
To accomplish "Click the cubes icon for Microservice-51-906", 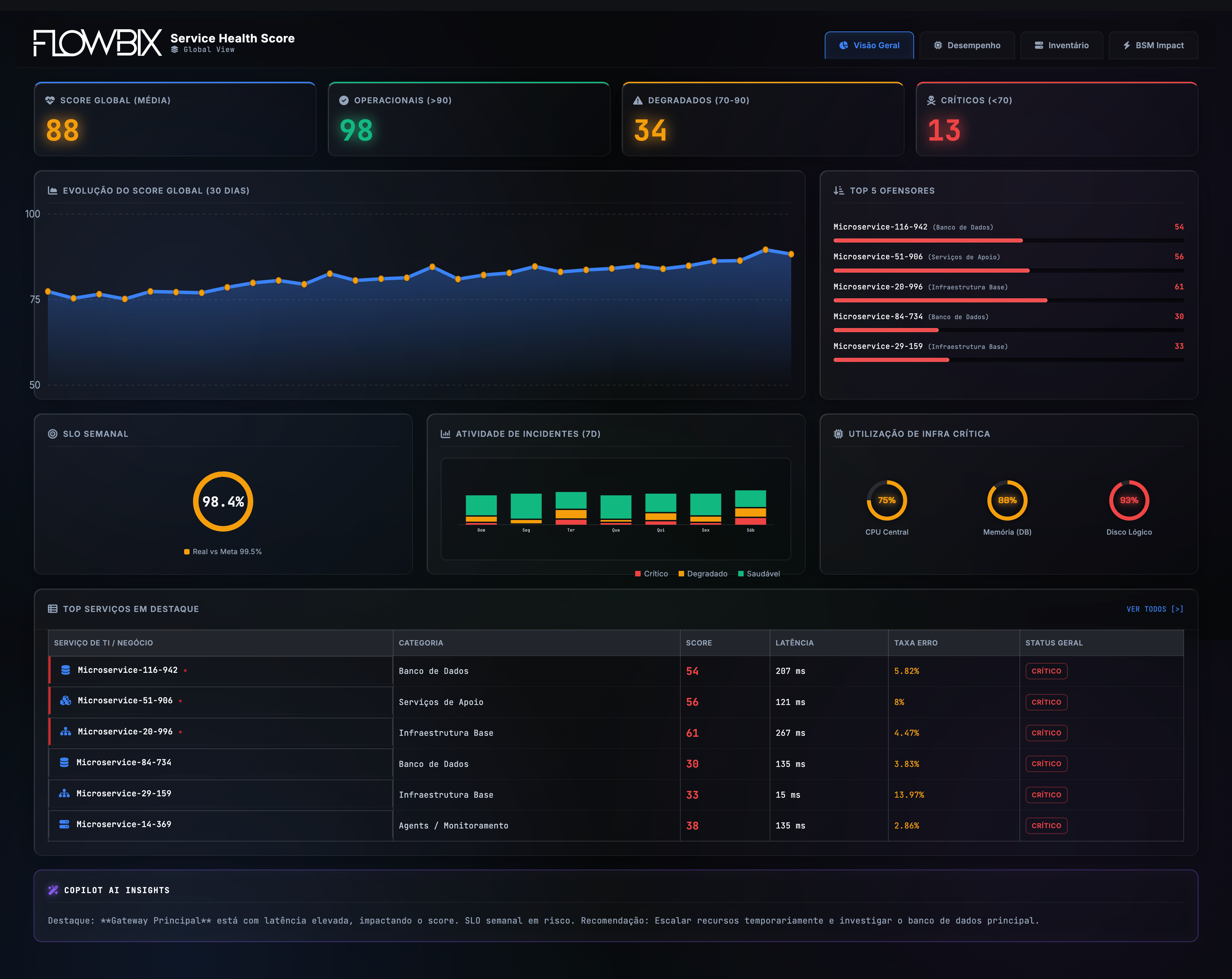I will (66, 700).
